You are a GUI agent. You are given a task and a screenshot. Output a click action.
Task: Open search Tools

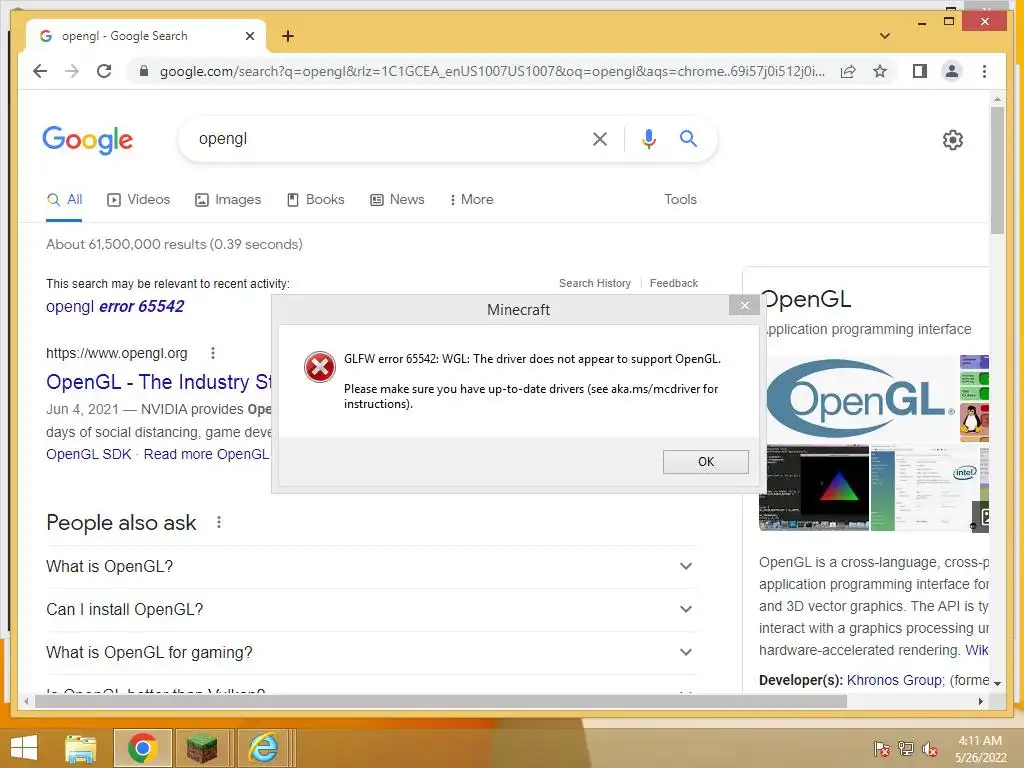coord(680,200)
